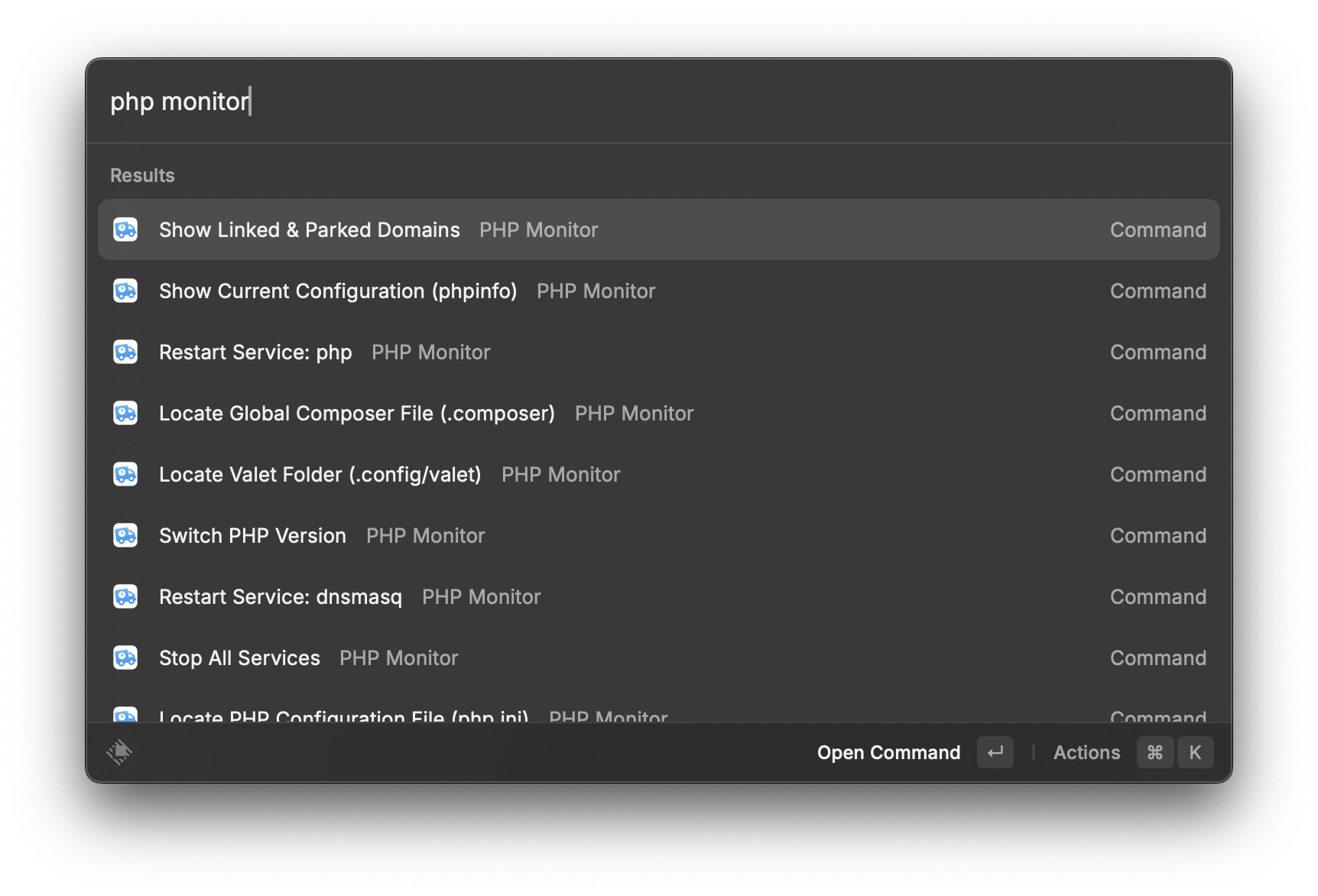This screenshot has height=896, width=1318.
Task: Click PHP Monitor subtitle next to Locate Valet Folder
Action: [561, 474]
